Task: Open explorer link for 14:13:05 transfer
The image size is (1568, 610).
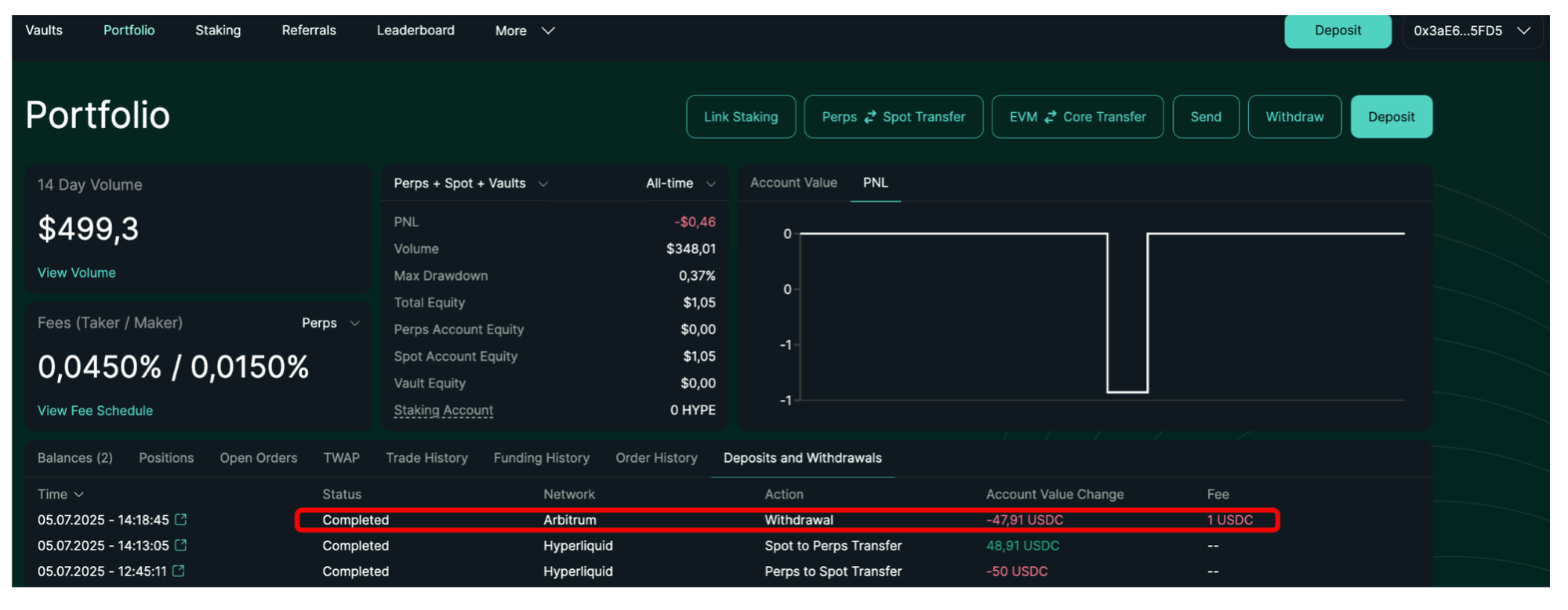Action: tap(181, 546)
